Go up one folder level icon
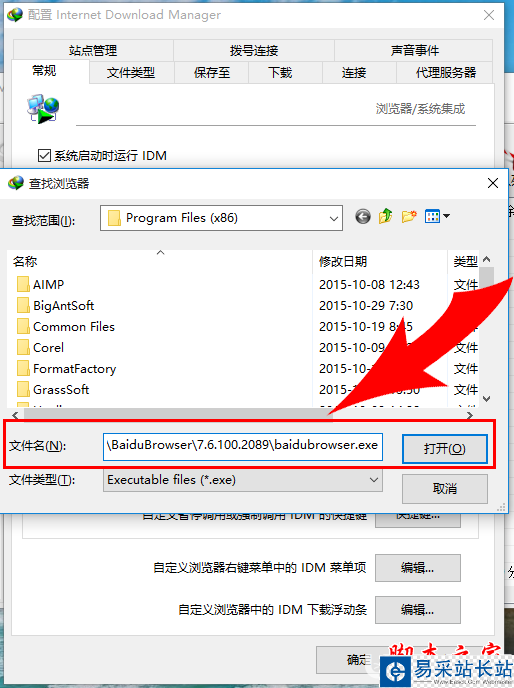Viewport: 514px width, 688px height. [385, 216]
